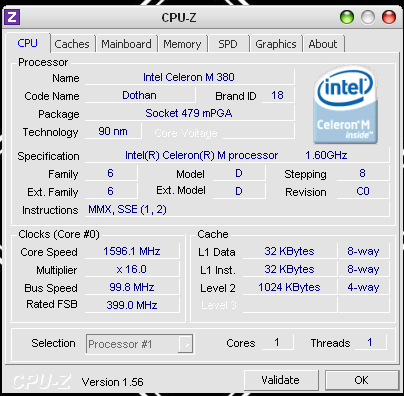
Task: Click the gray title bar button
Action: (368, 17)
